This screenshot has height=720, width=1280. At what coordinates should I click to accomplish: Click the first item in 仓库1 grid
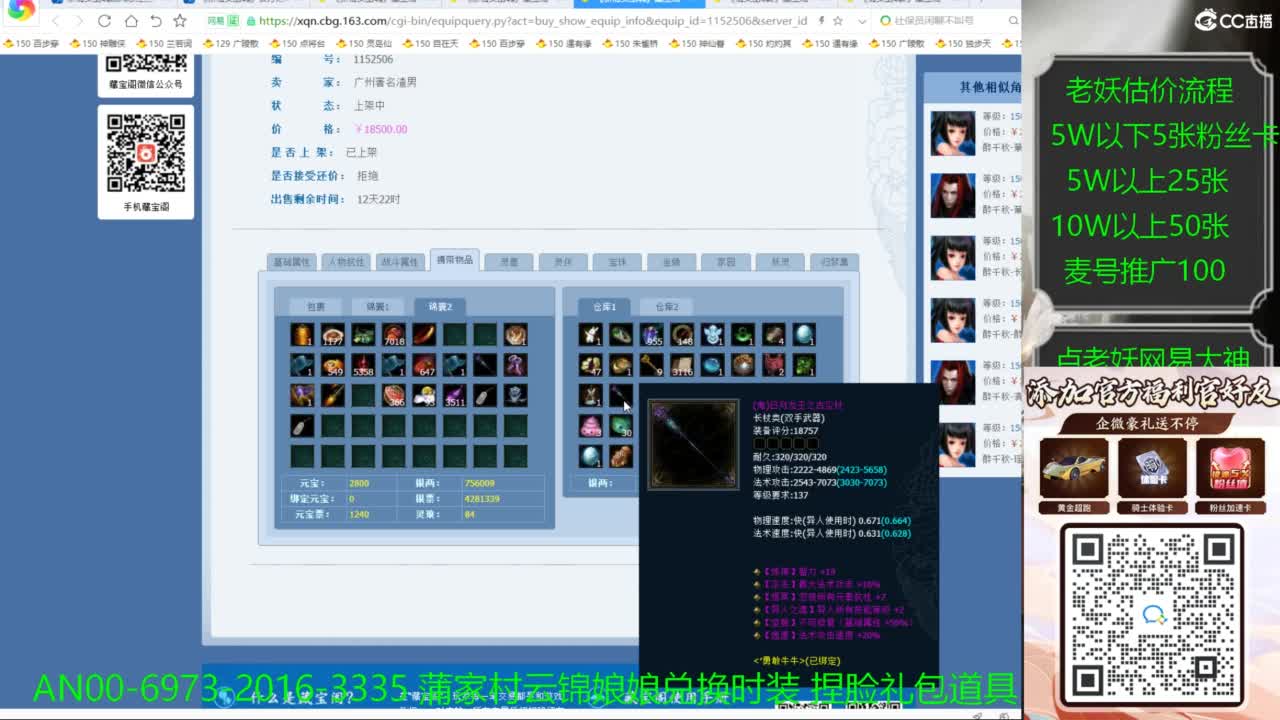[590, 335]
